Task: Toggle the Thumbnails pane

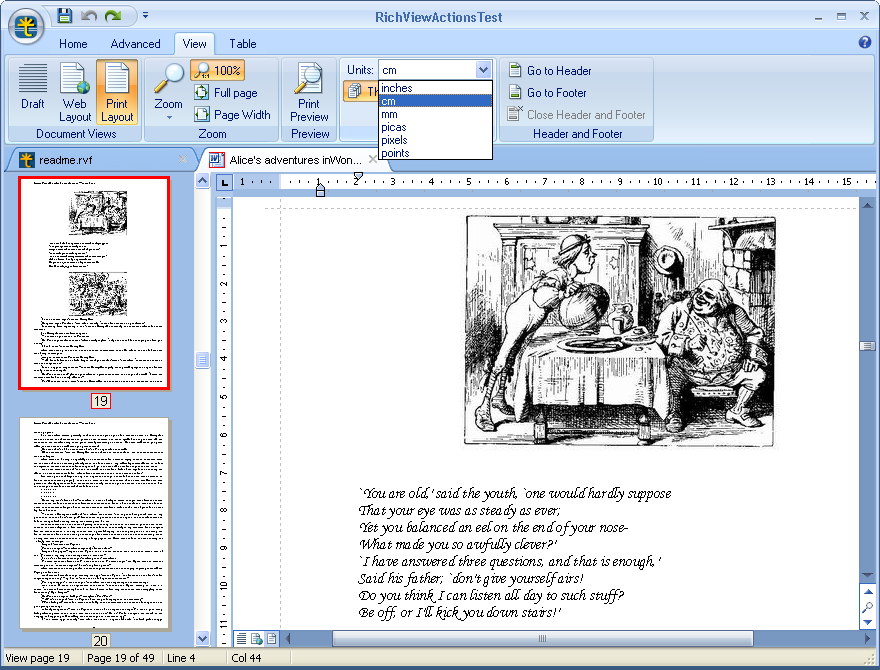Action: point(358,90)
